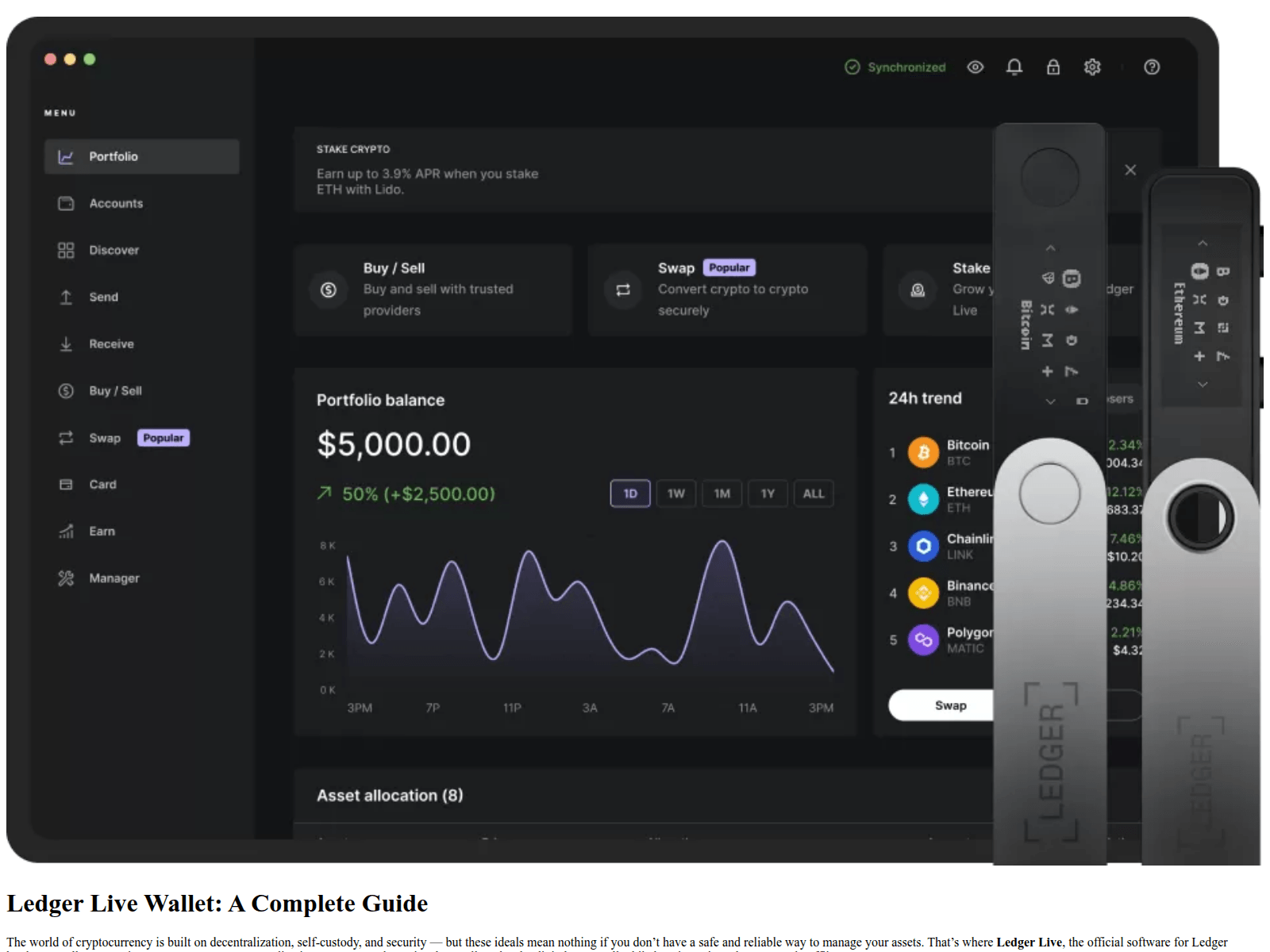Click the lock icon in top bar
1270x952 pixels.
tap(1053, 67)
